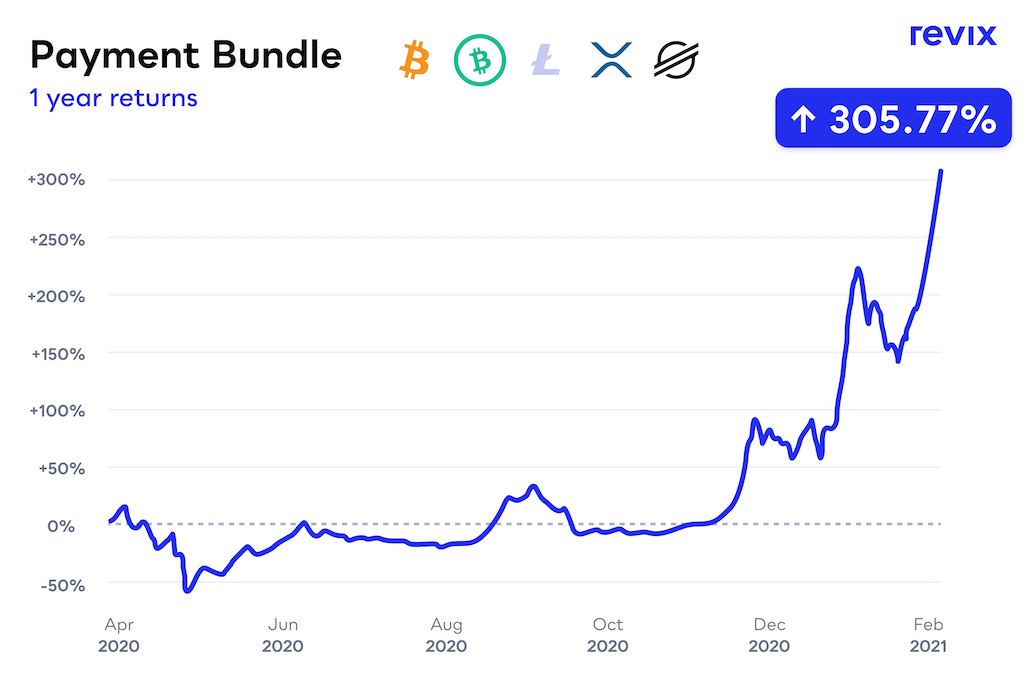
Task: Click the Payment Bundle title
Action: click(x=186, y=55)
